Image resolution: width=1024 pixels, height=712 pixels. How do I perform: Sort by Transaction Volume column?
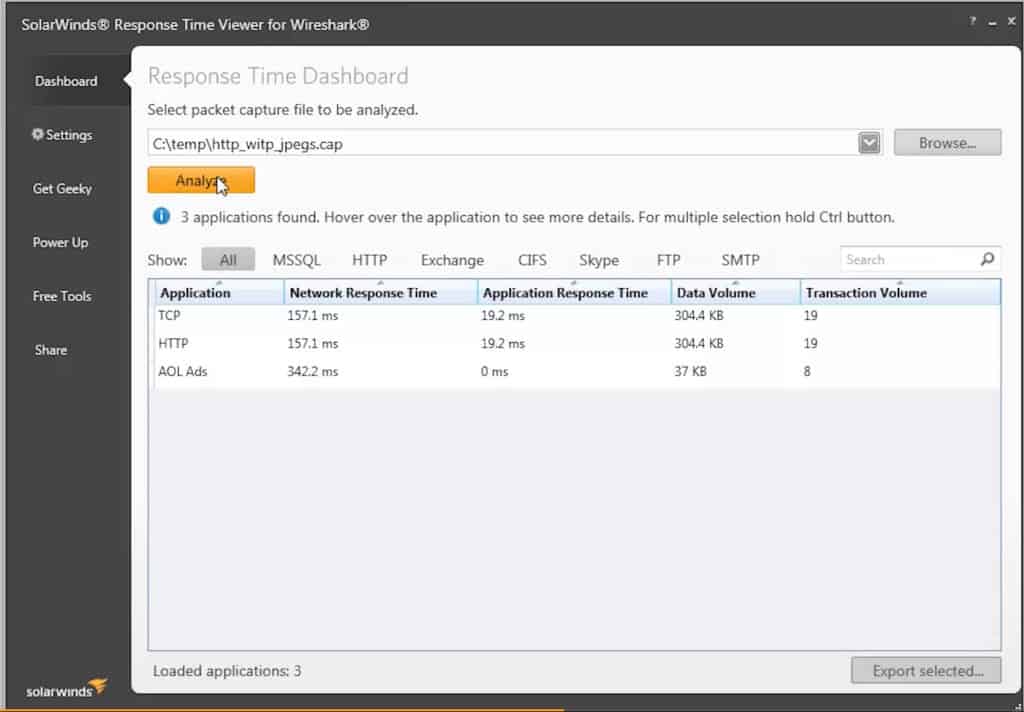tap(900, 293)
